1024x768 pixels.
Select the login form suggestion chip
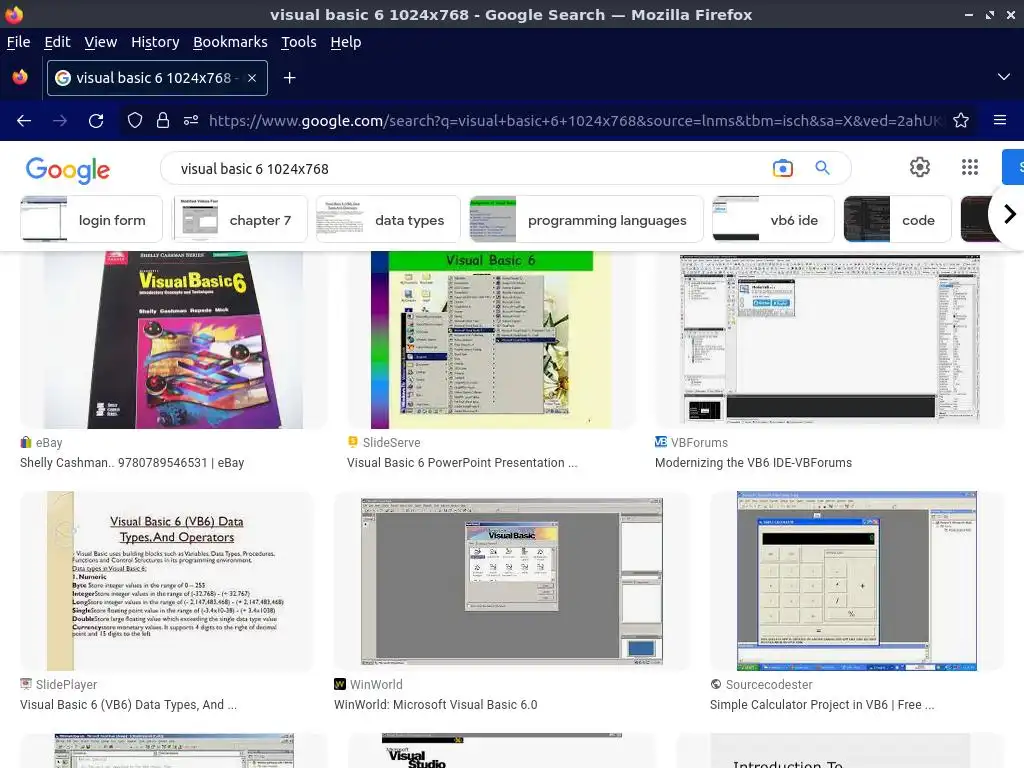tap(91, 219)
